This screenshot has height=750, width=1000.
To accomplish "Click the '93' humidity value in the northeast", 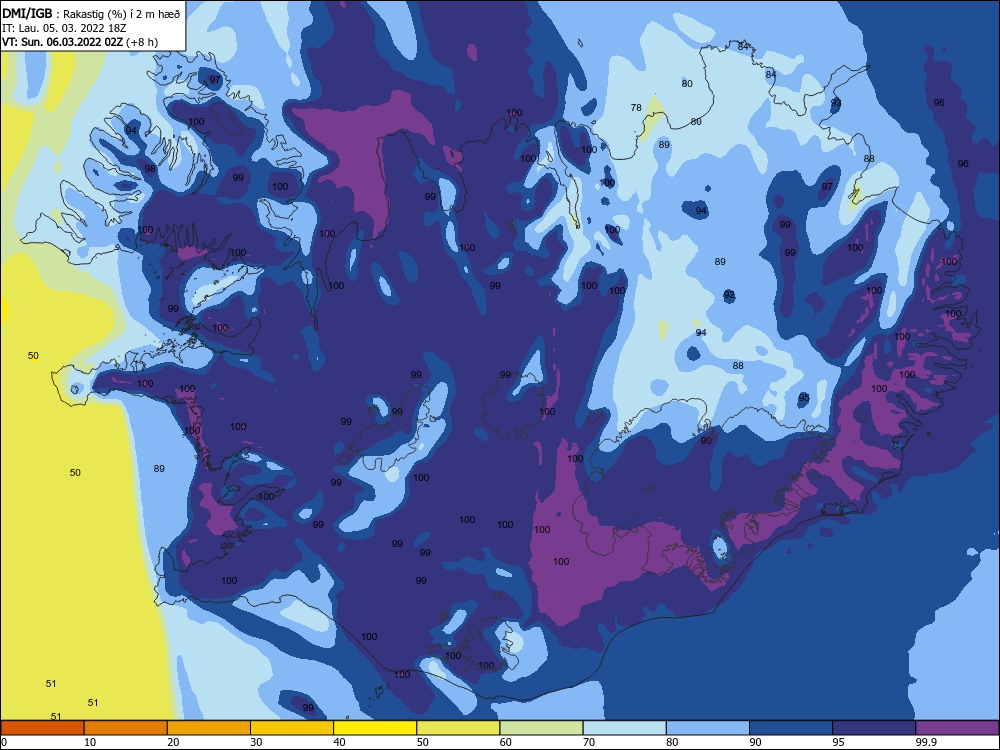I will point(836,103).
